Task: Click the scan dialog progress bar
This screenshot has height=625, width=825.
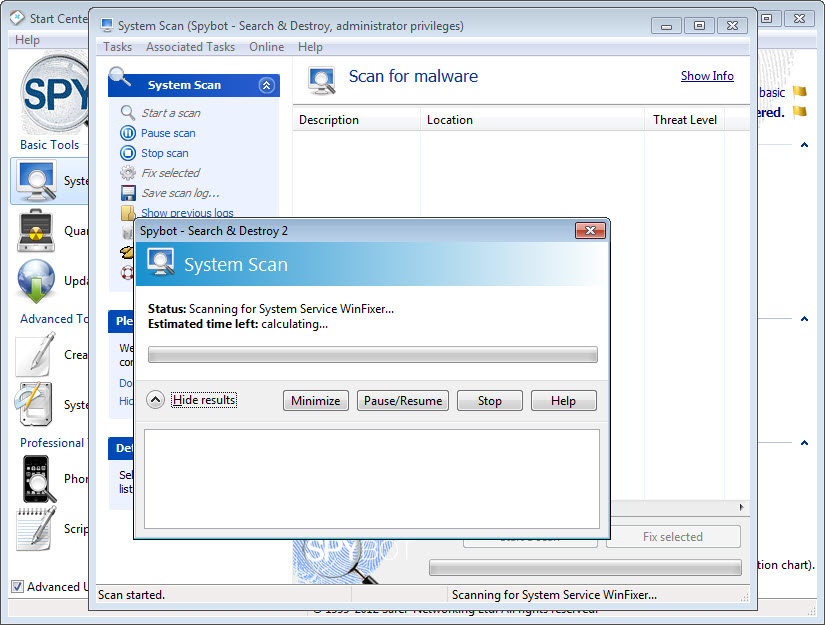Action: (373, 354)
